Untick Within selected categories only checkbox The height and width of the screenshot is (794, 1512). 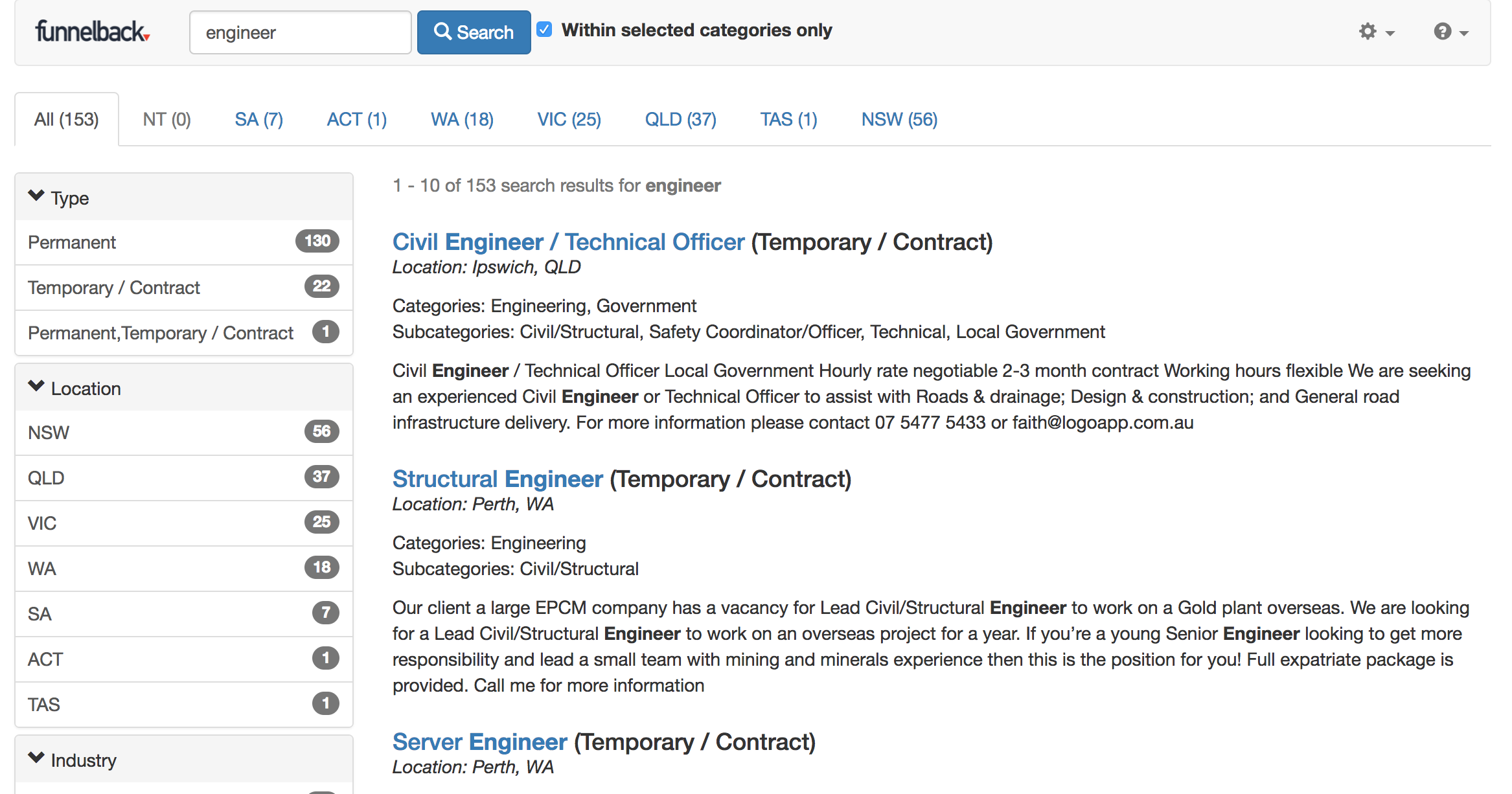(545, 30)
